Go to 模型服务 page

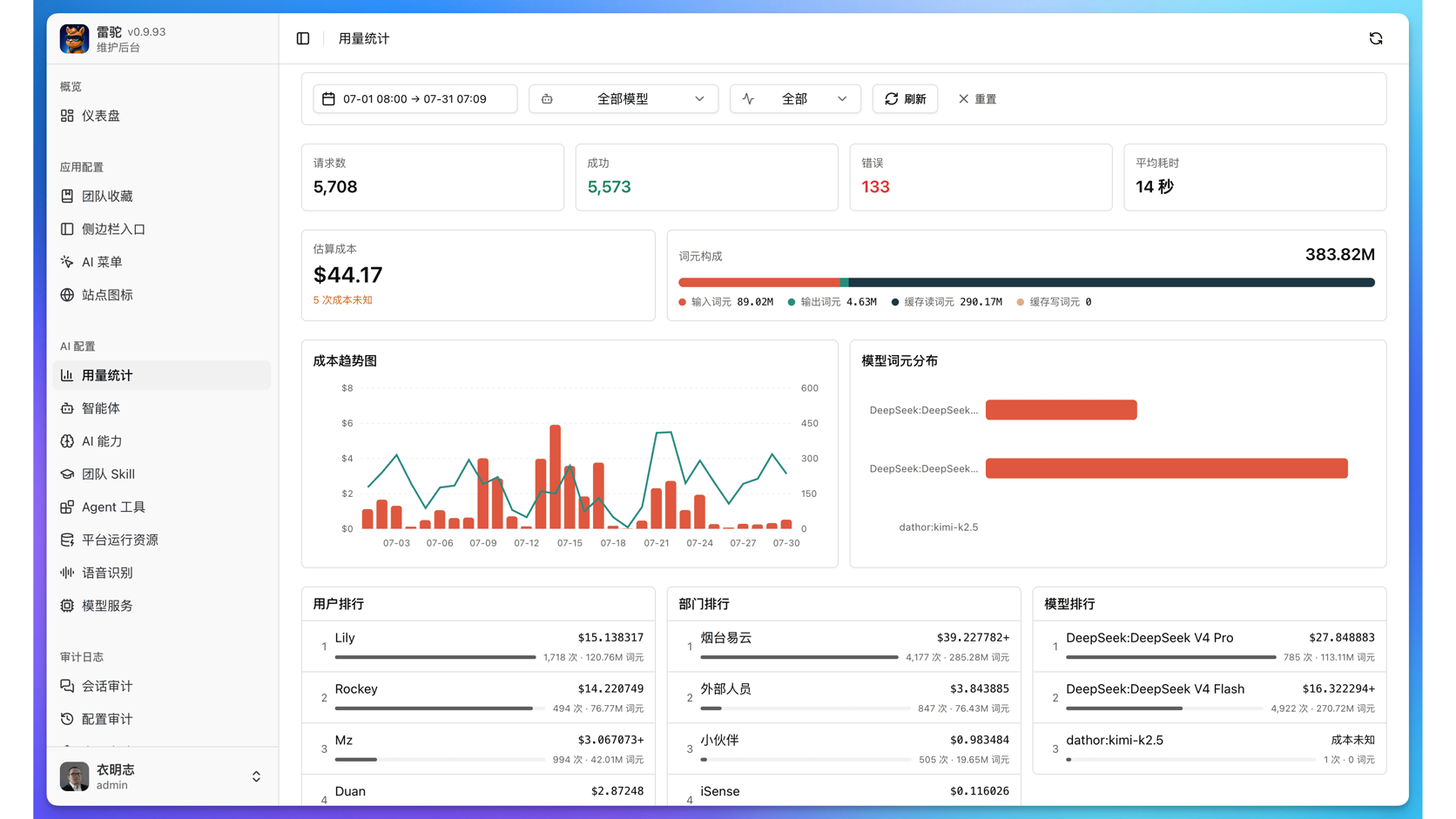pyautogui.click(x=162, y=606)
